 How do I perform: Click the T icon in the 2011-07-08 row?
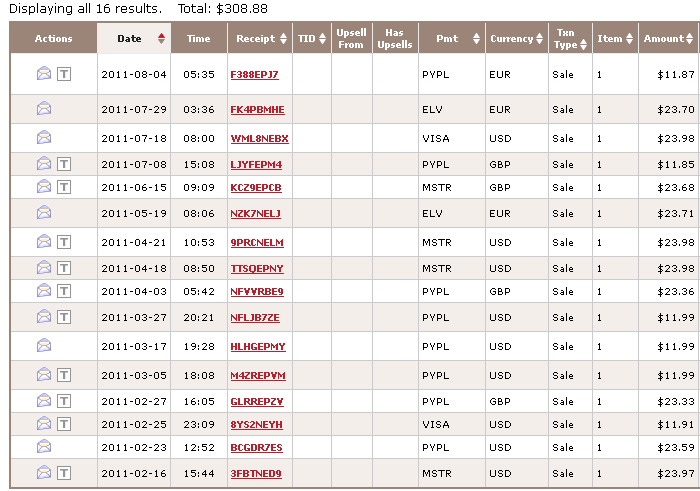pos(64,163)
